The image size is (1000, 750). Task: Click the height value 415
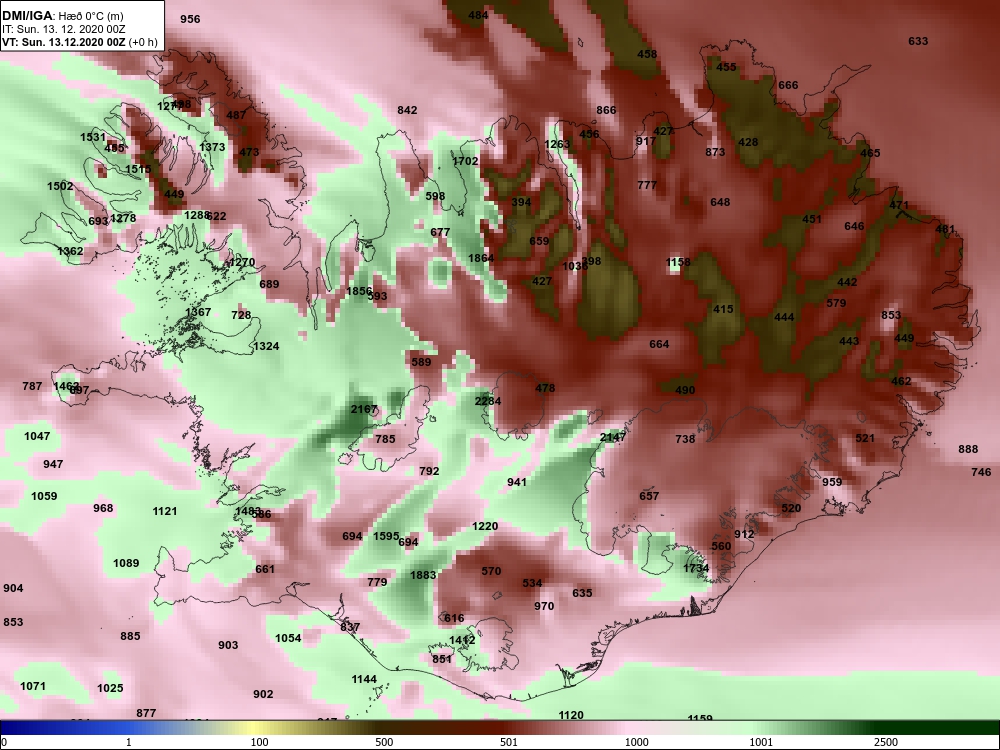pos(723,309)
